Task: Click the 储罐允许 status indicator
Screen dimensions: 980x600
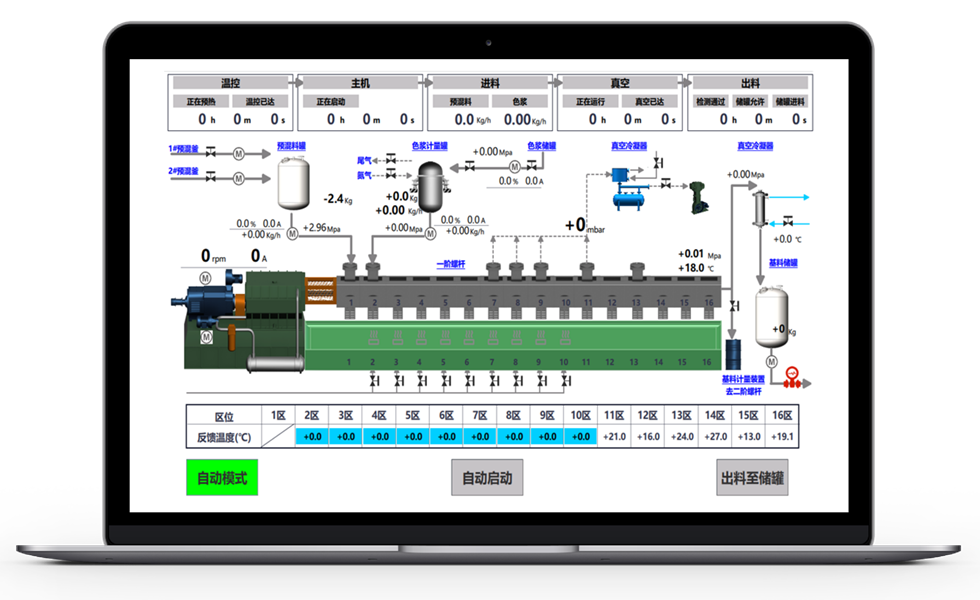Action: 751,101
